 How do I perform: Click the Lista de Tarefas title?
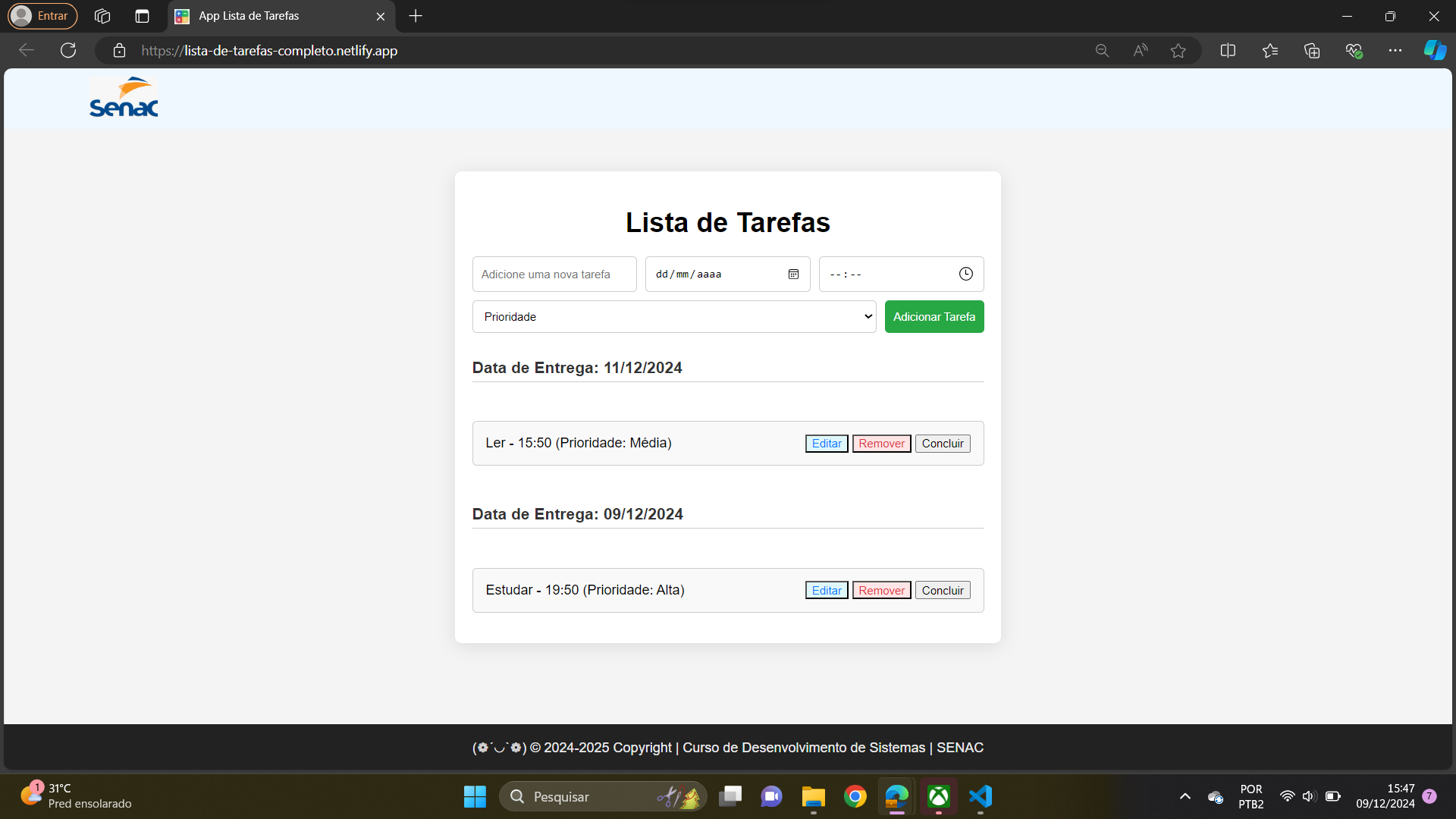coord(728,222)
